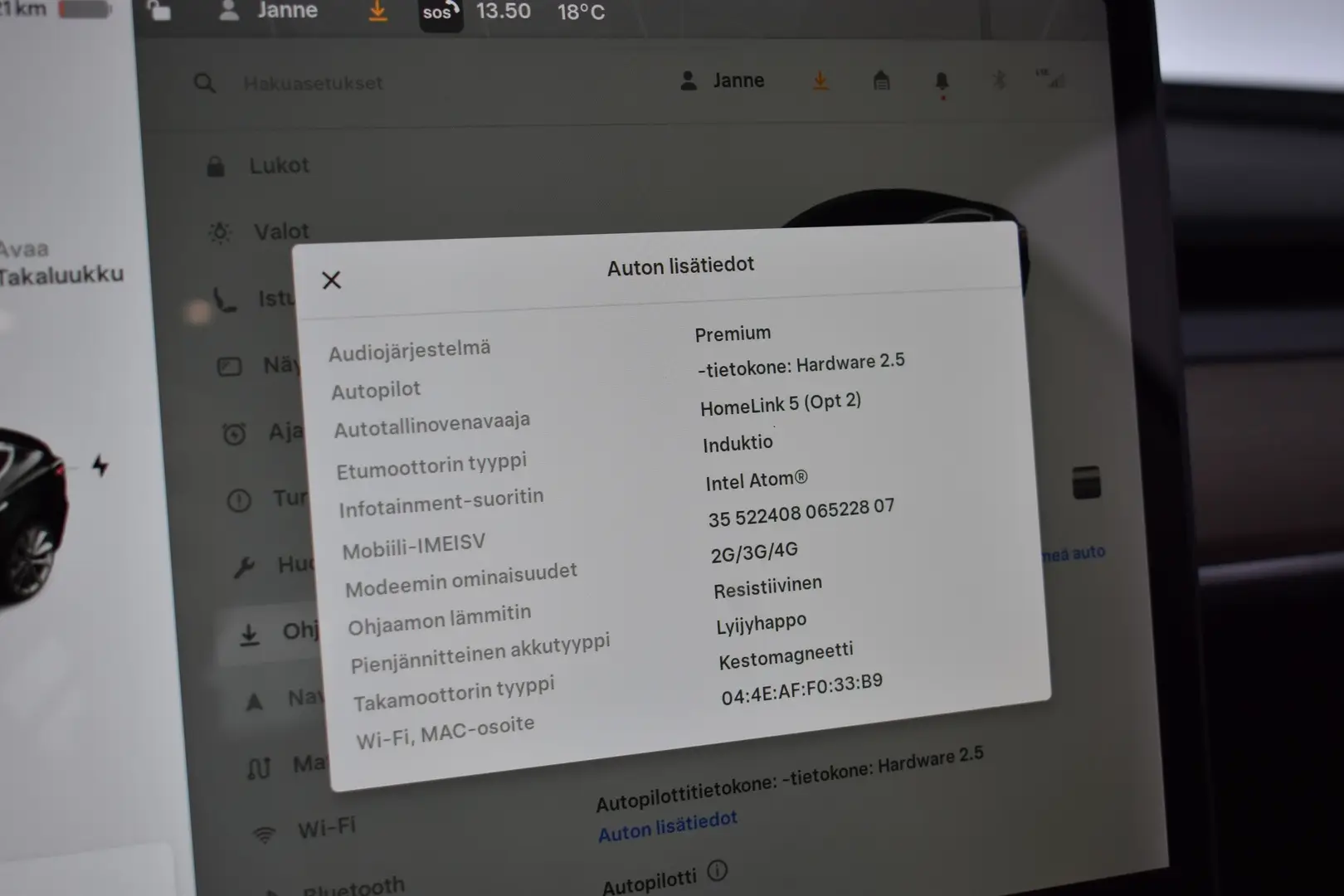The width and height of the screenshot is (1344, 896).
Task: Close the Auton lisätiedot dialog
Action: tap(331, 280)
